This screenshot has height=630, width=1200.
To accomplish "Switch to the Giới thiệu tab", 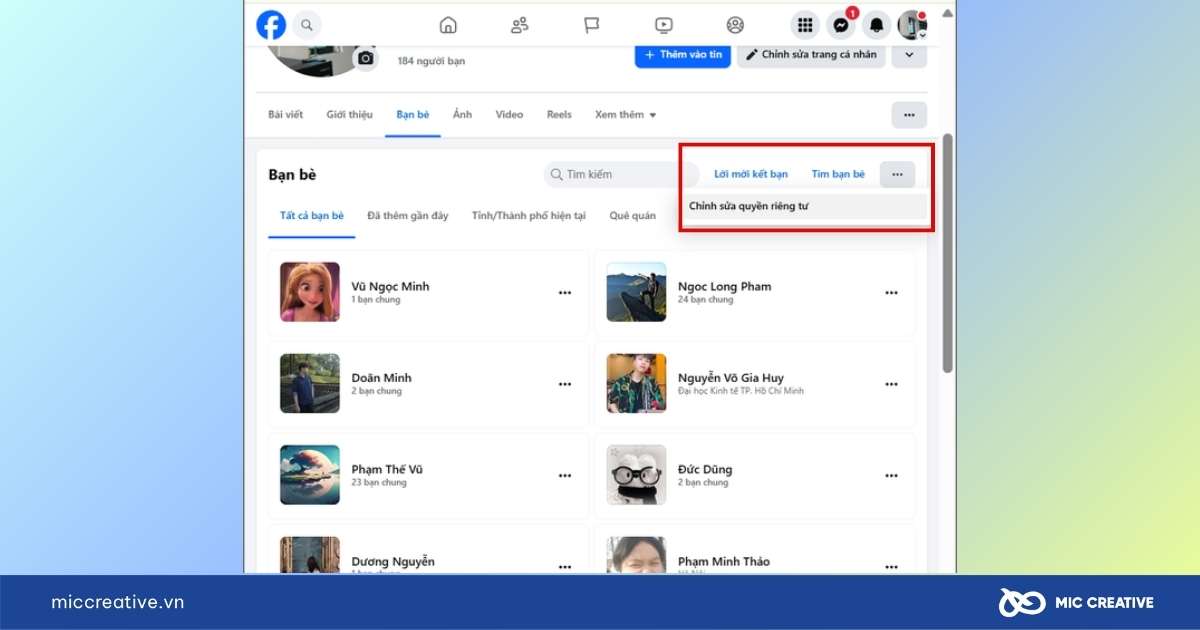I will [349, 115].
